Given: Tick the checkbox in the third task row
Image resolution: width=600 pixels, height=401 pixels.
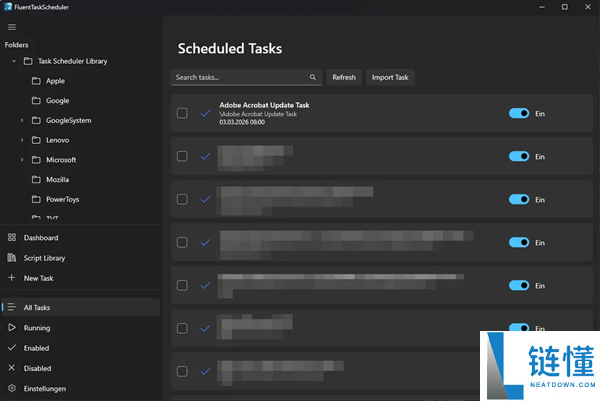Looking at the screenshot, I should click(182, 199).
